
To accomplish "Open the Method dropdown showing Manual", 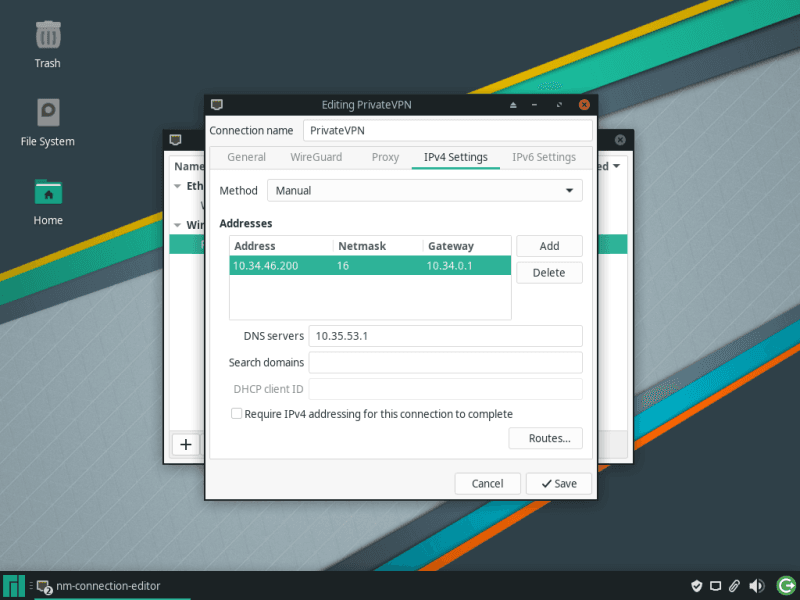I will click(x=425, y=190).
